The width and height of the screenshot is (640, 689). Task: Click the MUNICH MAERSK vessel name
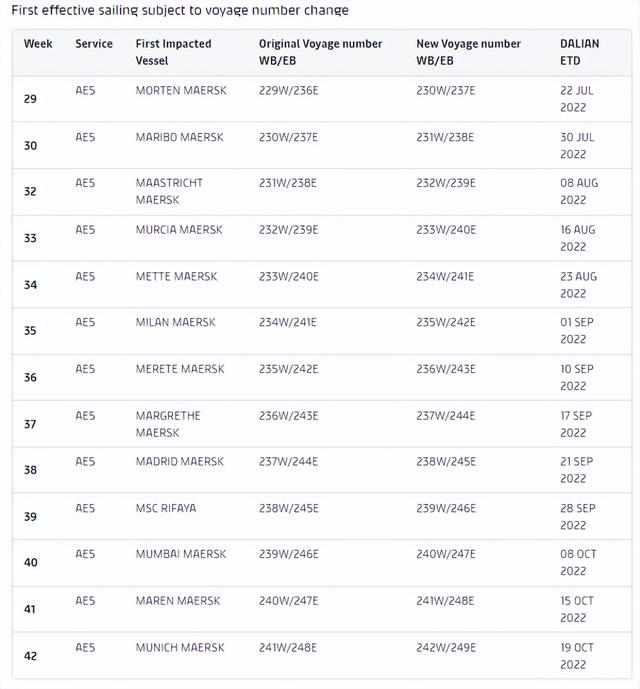click(x=181, y=647)
